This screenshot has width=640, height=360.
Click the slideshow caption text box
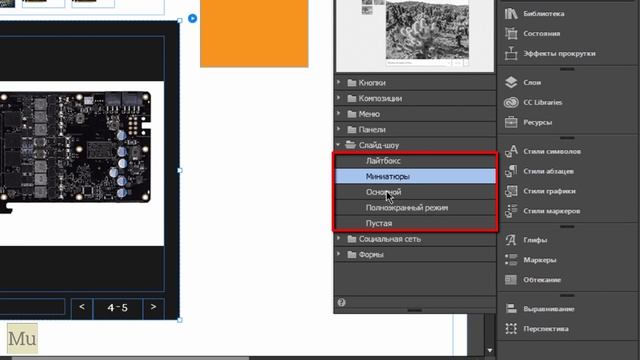(32, 307)
